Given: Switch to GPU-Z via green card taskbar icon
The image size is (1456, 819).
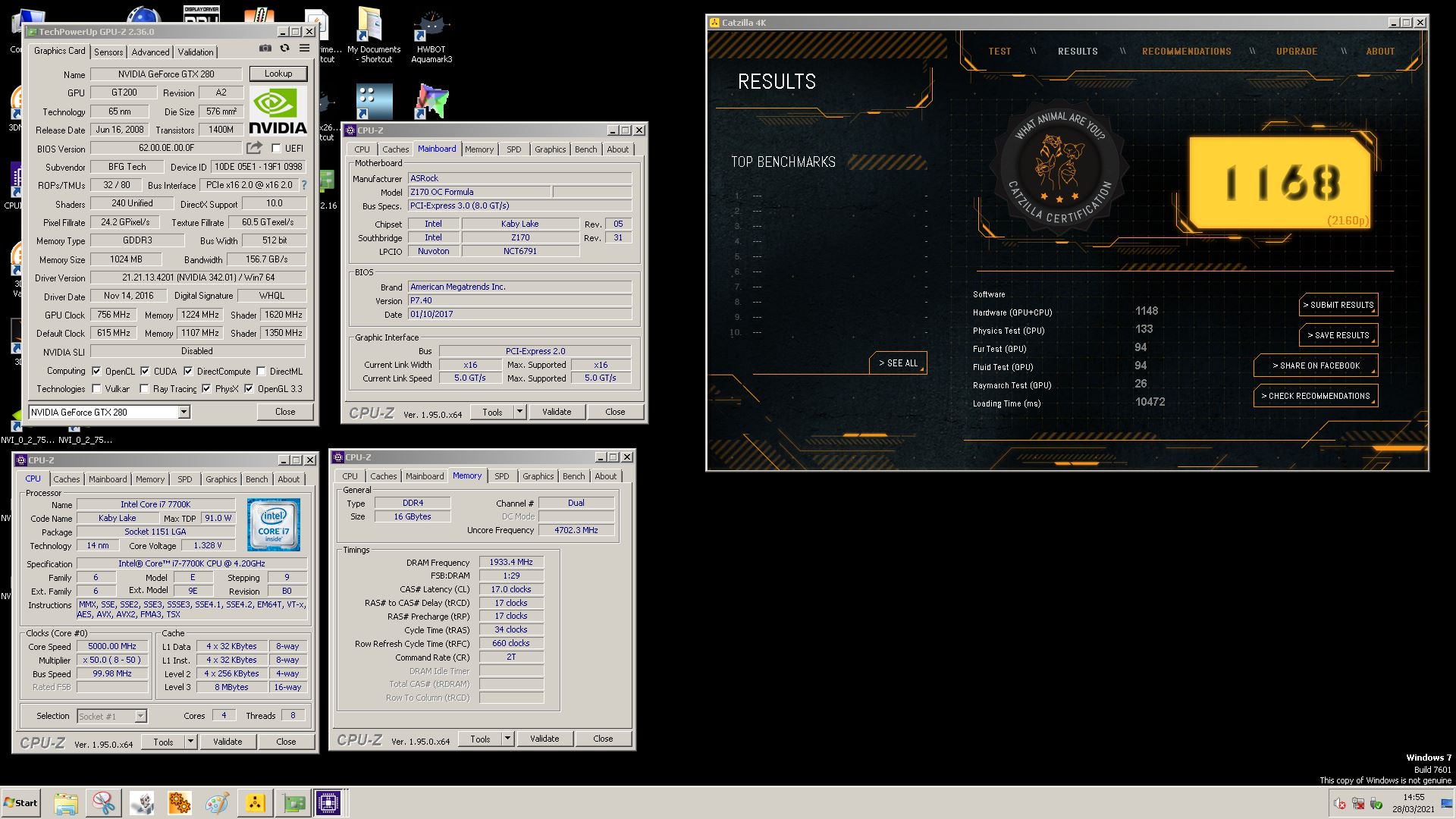Looking at the screenshot, I should tap(293, 803).
